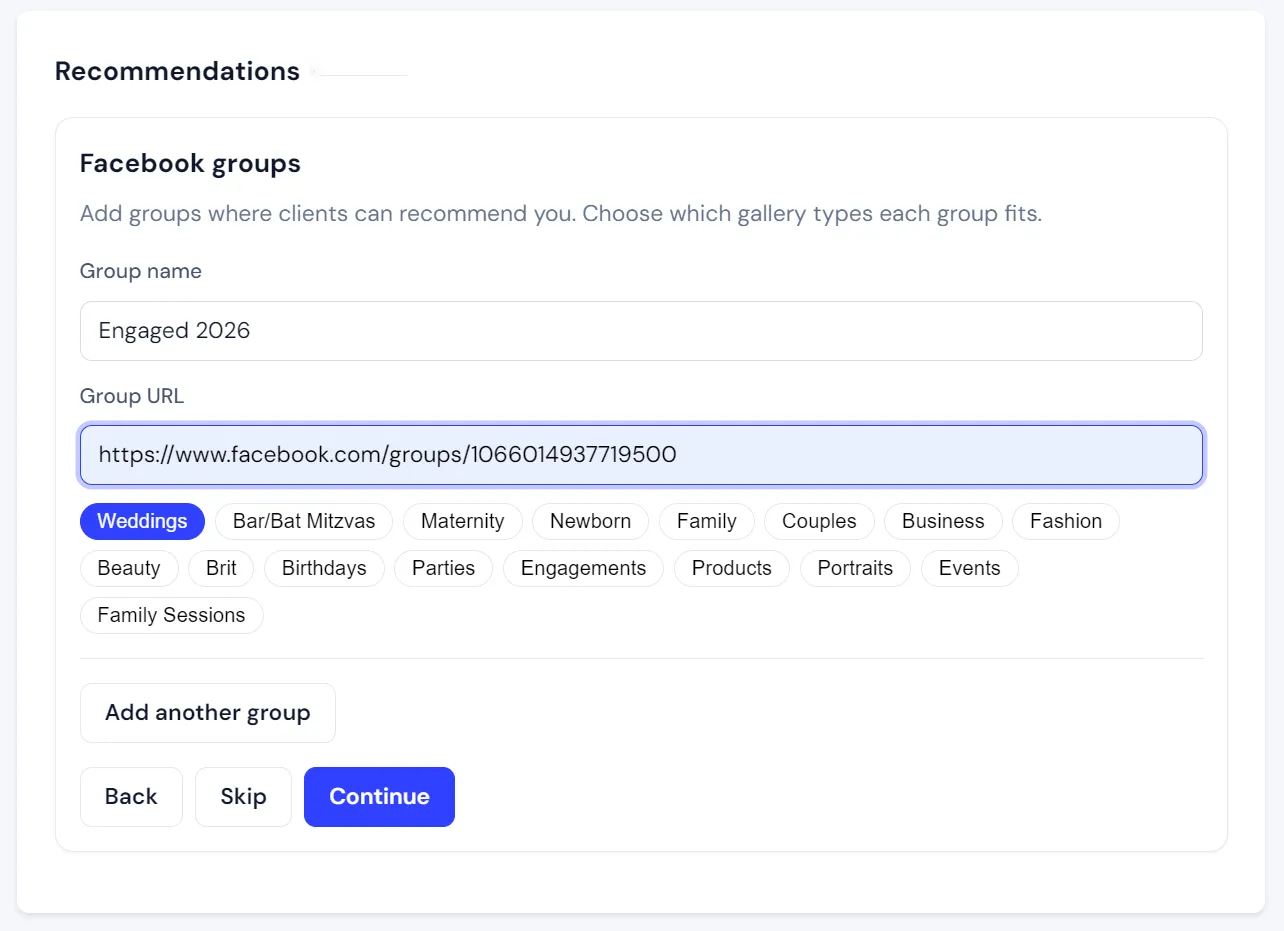The height and width of the screenshot is (931, 1284).
Task: Focus the Group name field
Action: tap(641, 331)
